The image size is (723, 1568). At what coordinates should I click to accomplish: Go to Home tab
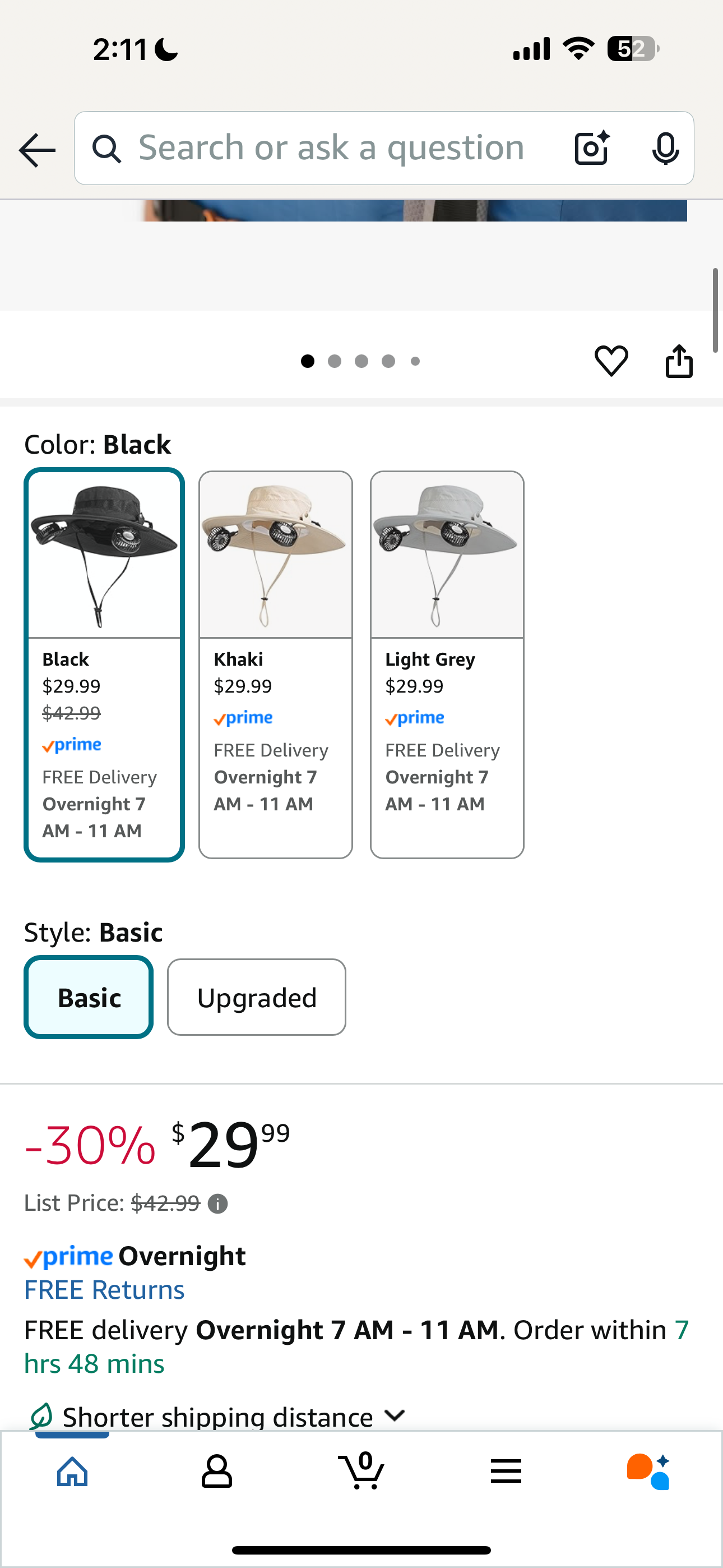tap(72, 1471)
